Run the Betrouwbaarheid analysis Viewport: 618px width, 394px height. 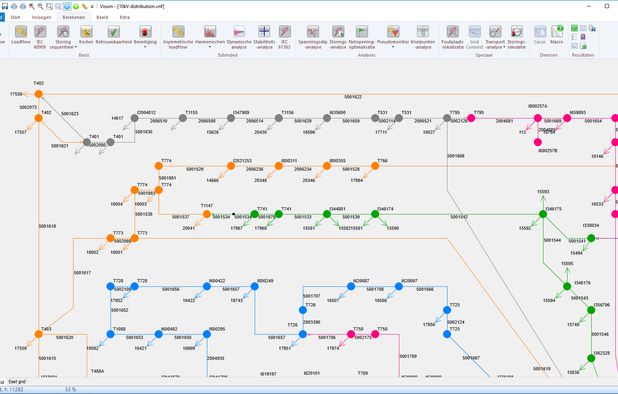tap(114, 35)
